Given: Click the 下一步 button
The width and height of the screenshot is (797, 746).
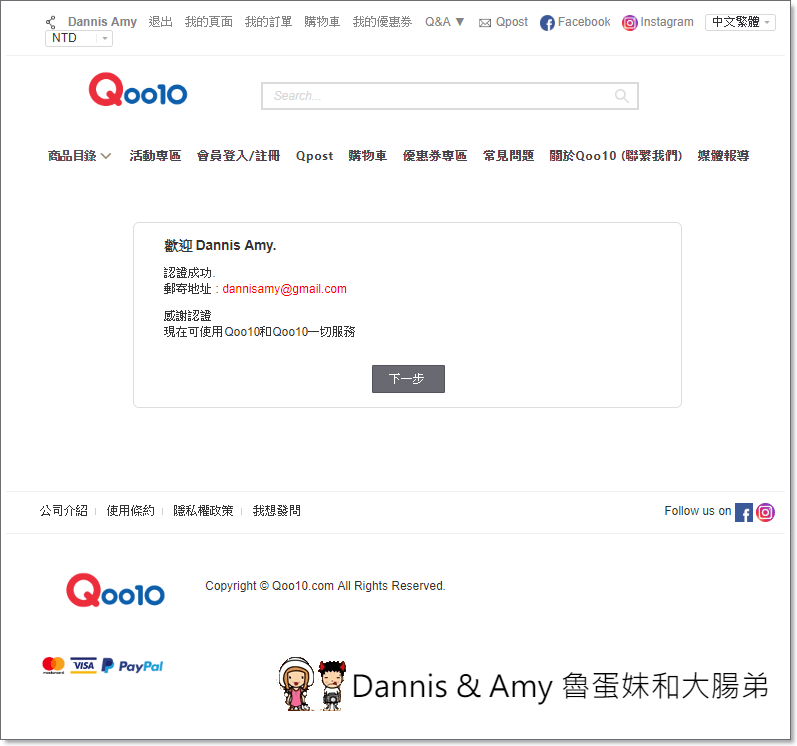Looking at the screenshot, I should 408,379.
